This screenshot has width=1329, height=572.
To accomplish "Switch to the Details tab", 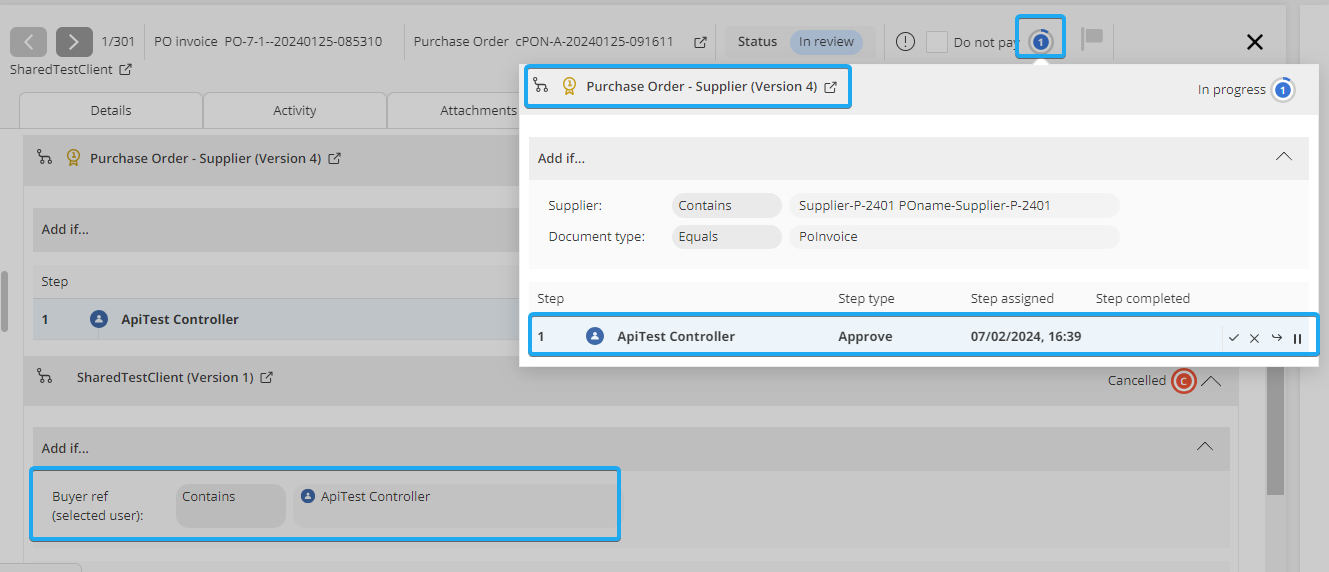I will (110, 110).
